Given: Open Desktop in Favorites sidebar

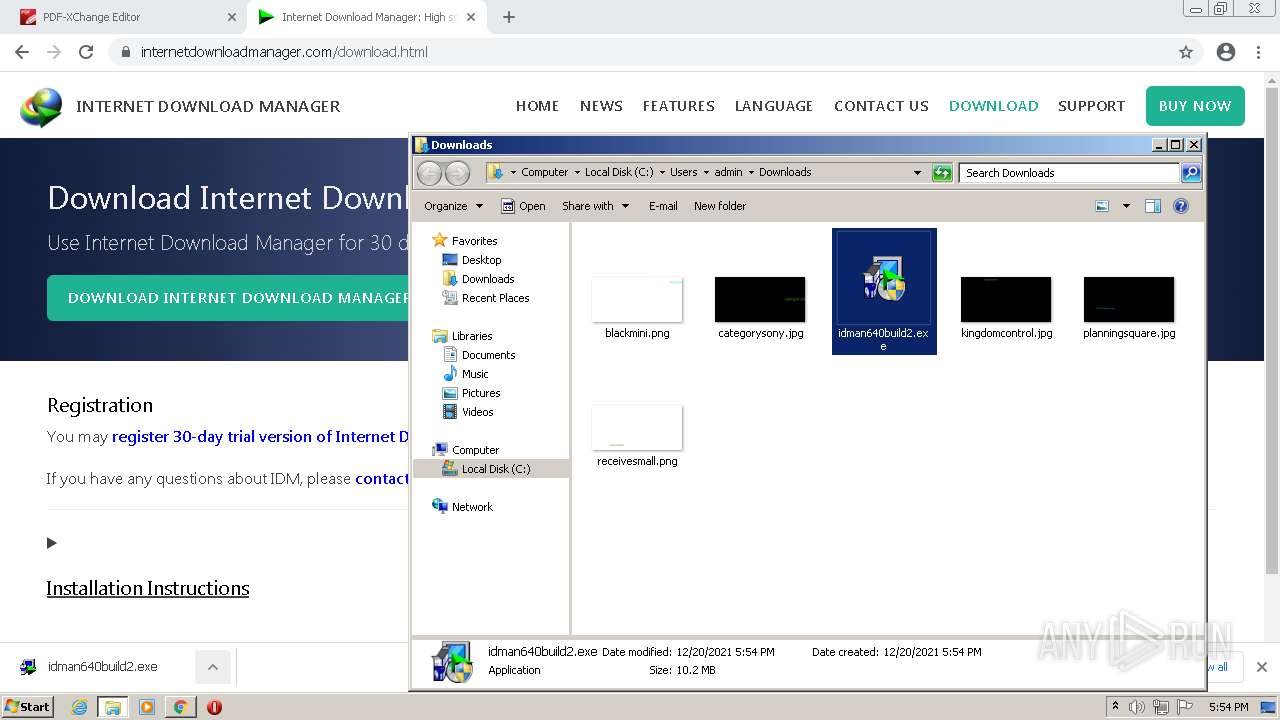Looking at the screenshot, I should [x=481, y=260].
